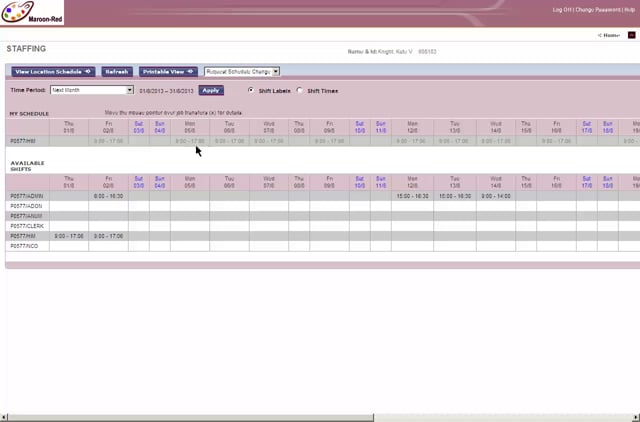Screen dimensions: 640x422
Task: Go to the Home menu item
Action: click(609, 35)
